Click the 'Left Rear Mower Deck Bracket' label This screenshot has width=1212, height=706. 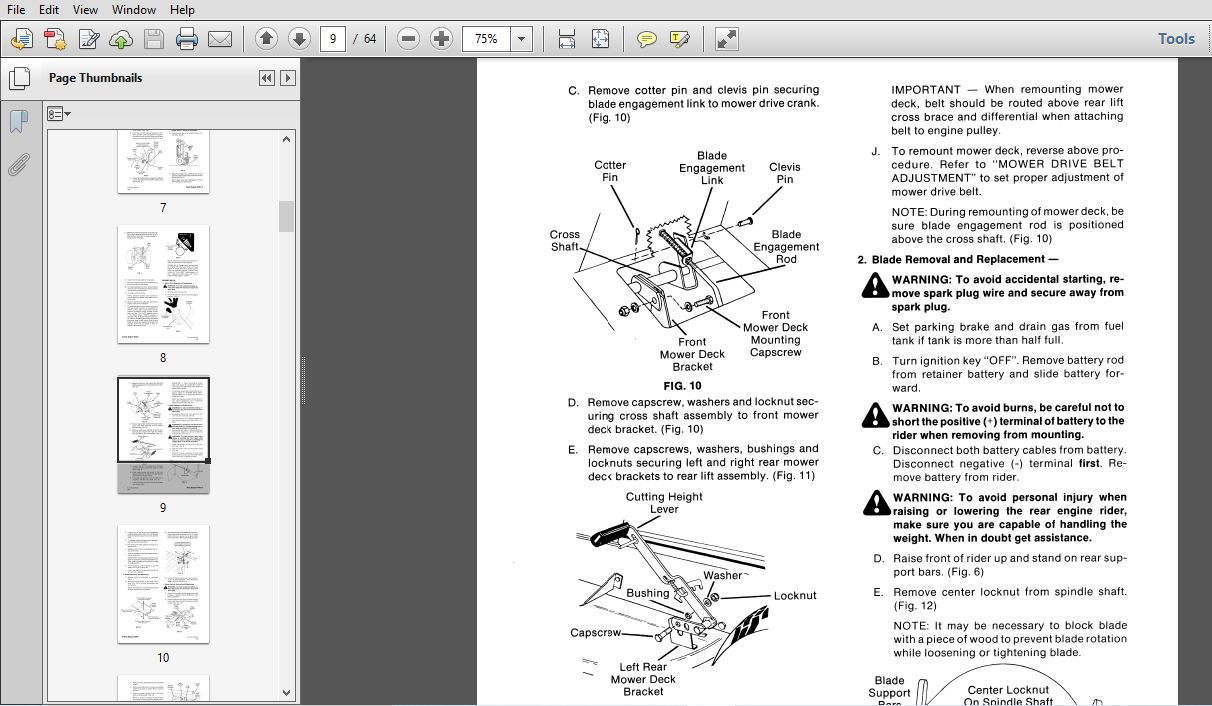coord(643,679)
